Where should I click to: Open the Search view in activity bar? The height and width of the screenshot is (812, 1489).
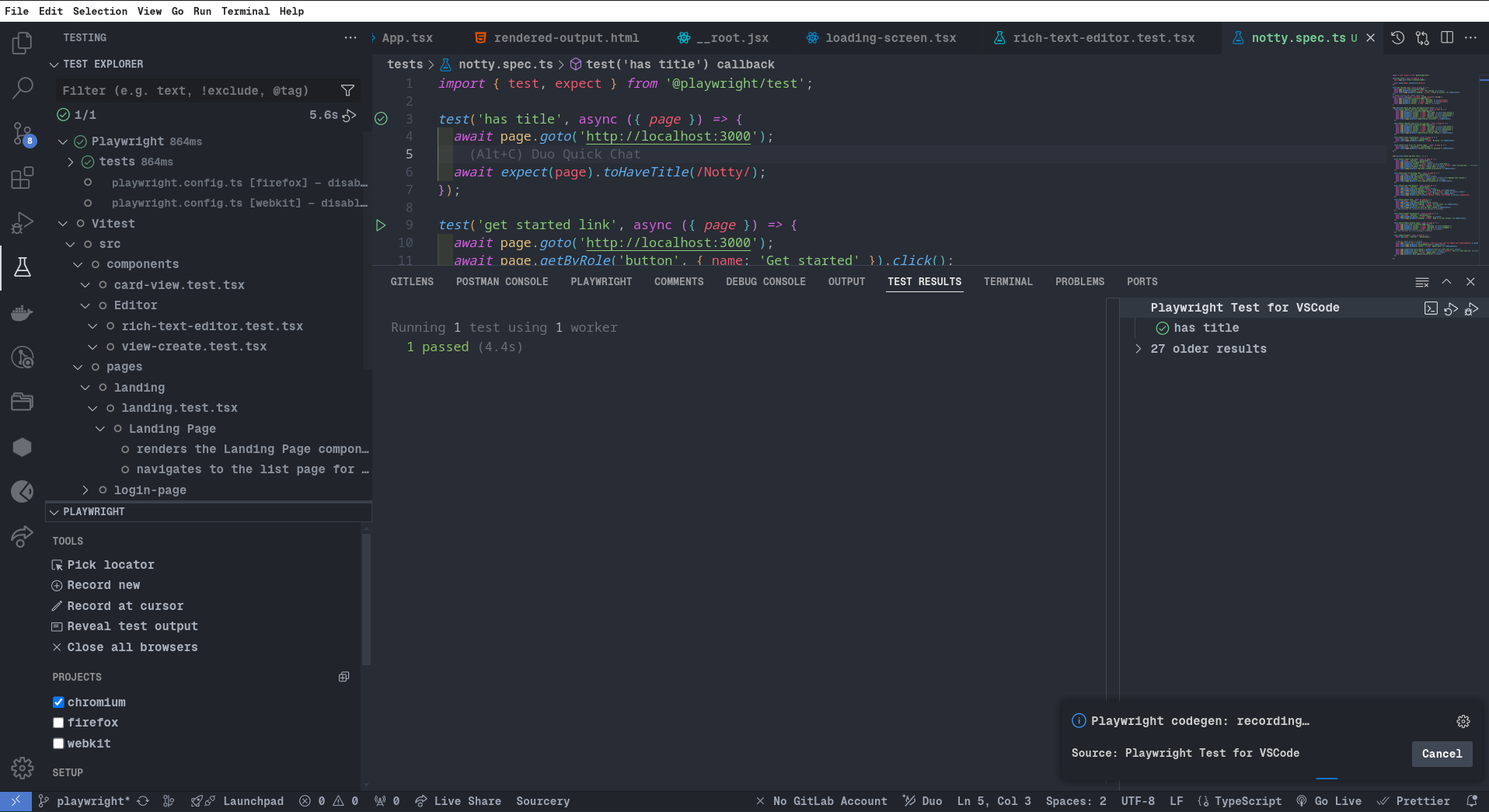(23, 88)
